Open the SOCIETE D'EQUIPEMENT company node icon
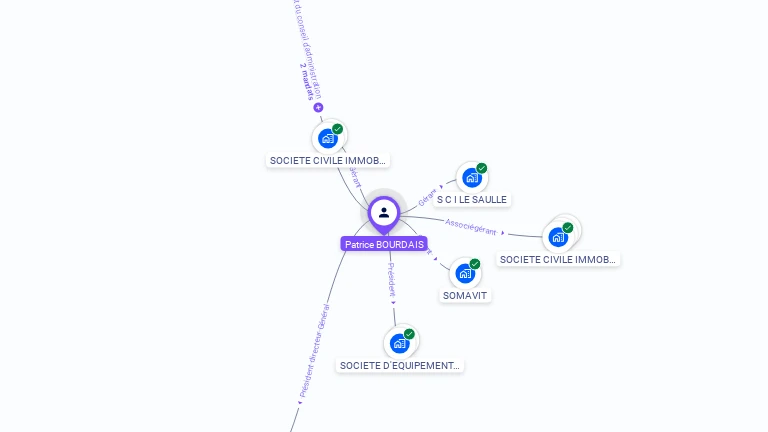The image size is (768, 432). coord(400,343)
